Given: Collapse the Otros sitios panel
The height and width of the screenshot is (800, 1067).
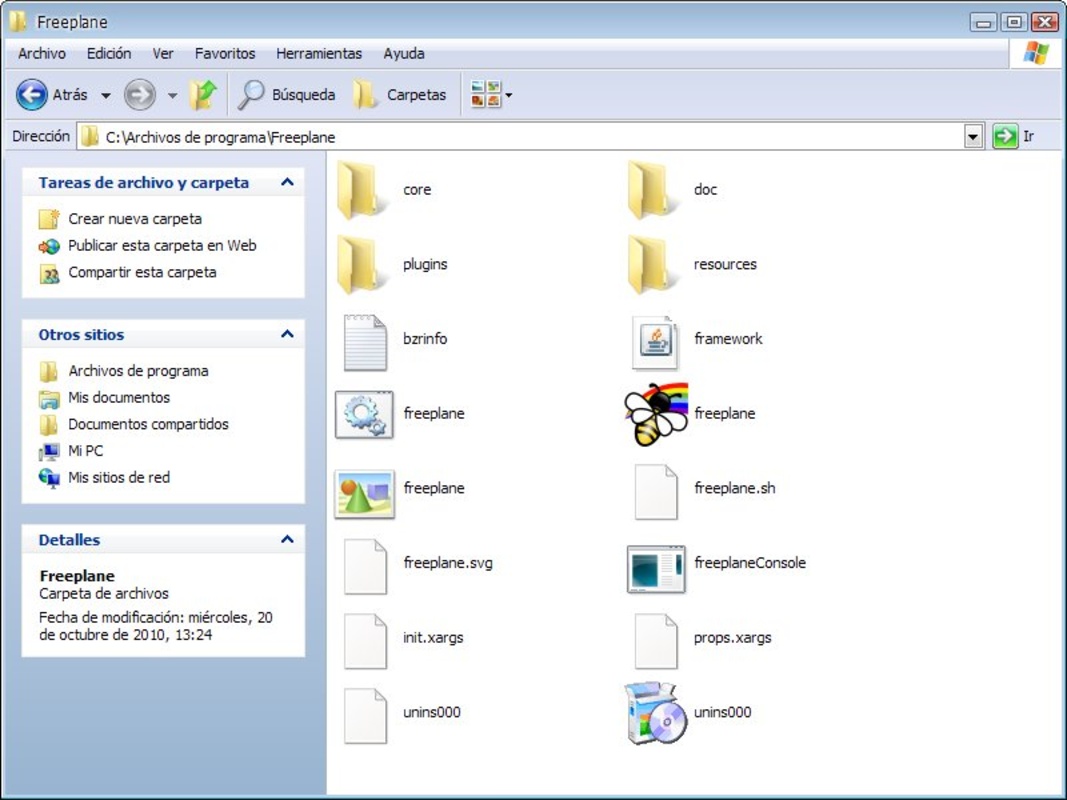Looking at the screenshot, I should click(x=287, y=334).
